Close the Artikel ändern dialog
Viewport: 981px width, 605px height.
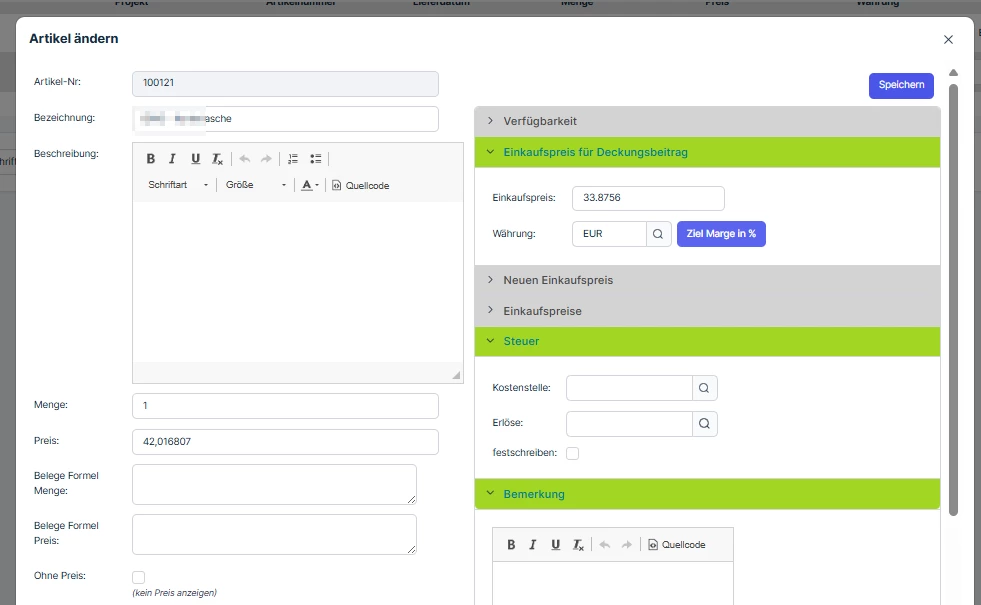[x=948, y=39]
